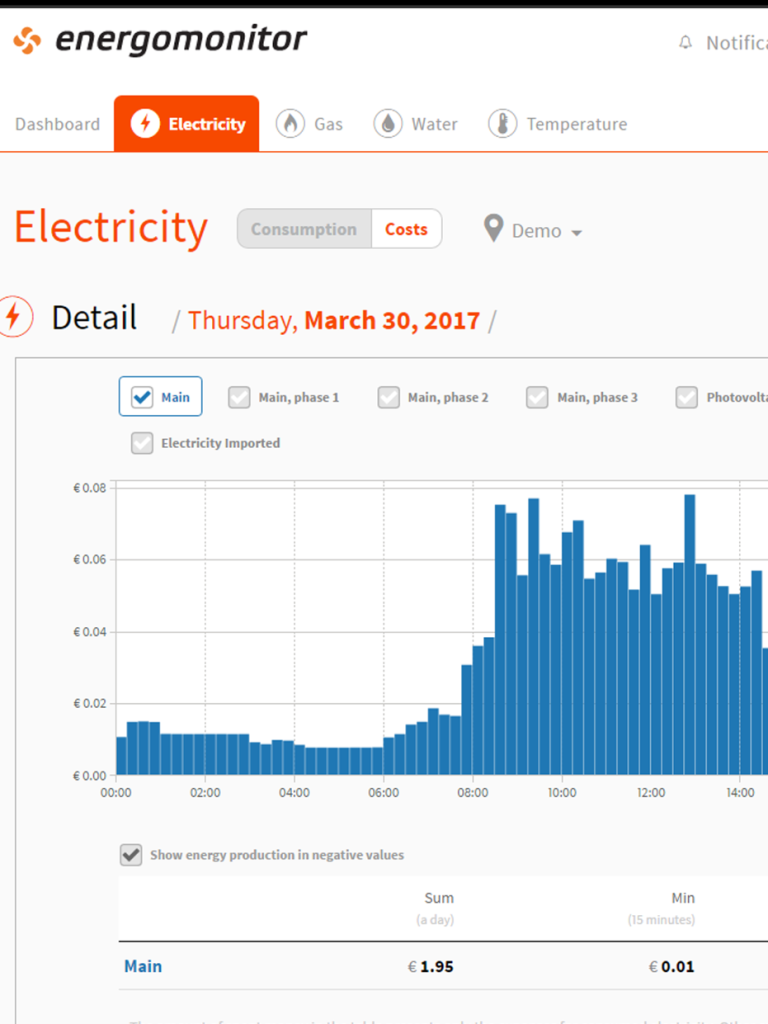Click the notification bell icon
This screenshot has width=768, height=1024.
[685, 43]
